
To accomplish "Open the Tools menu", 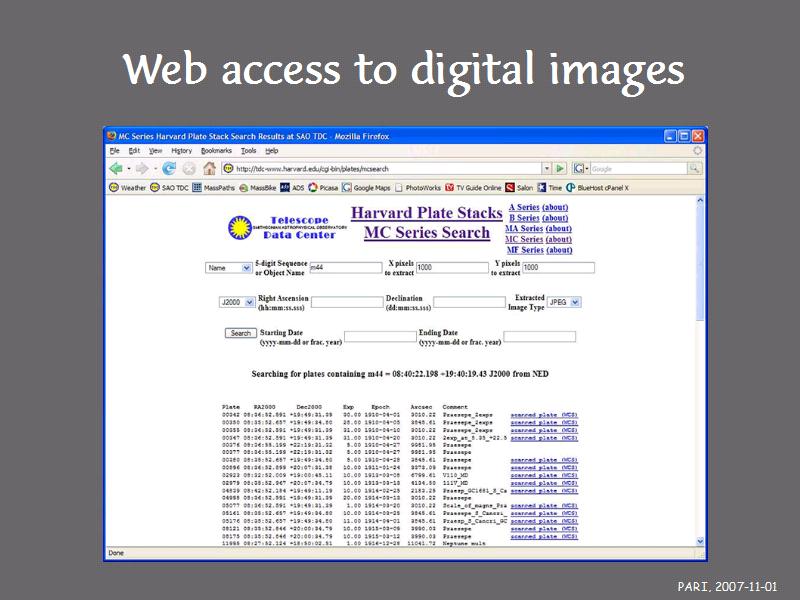I will (x=248, y=151).
